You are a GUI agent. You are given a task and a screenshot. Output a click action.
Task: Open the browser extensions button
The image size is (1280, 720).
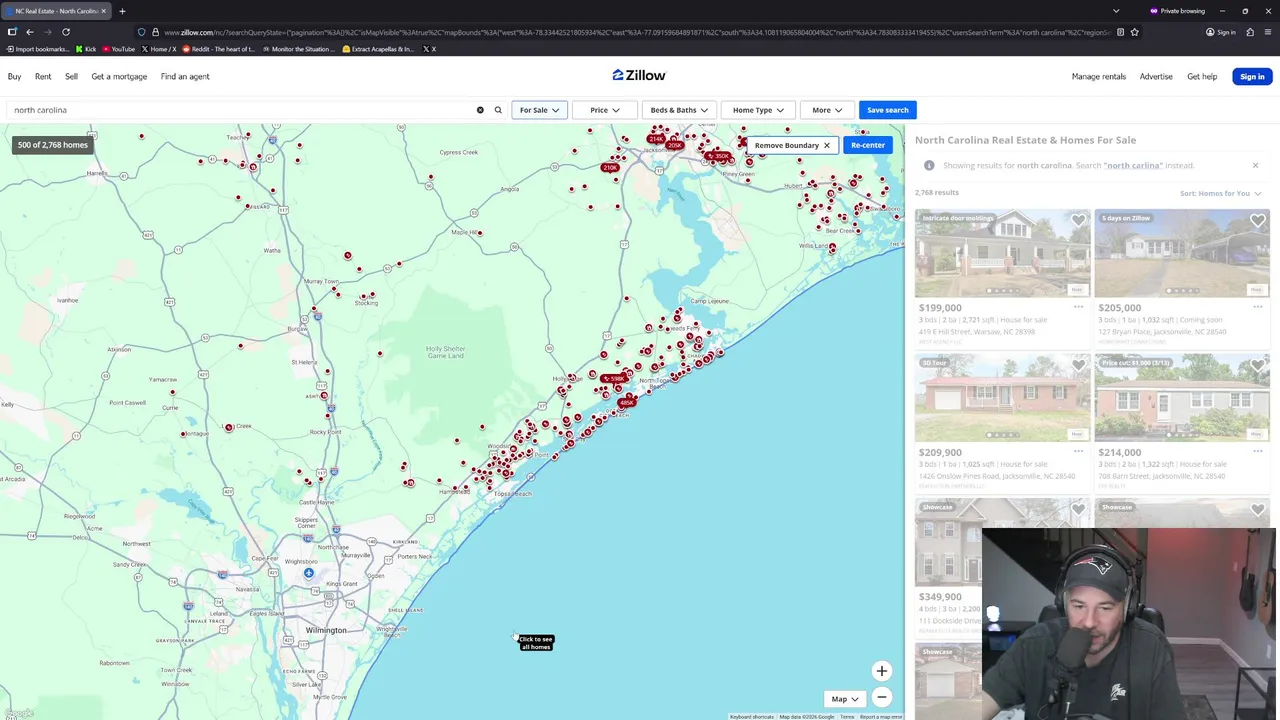(1250, 32)
